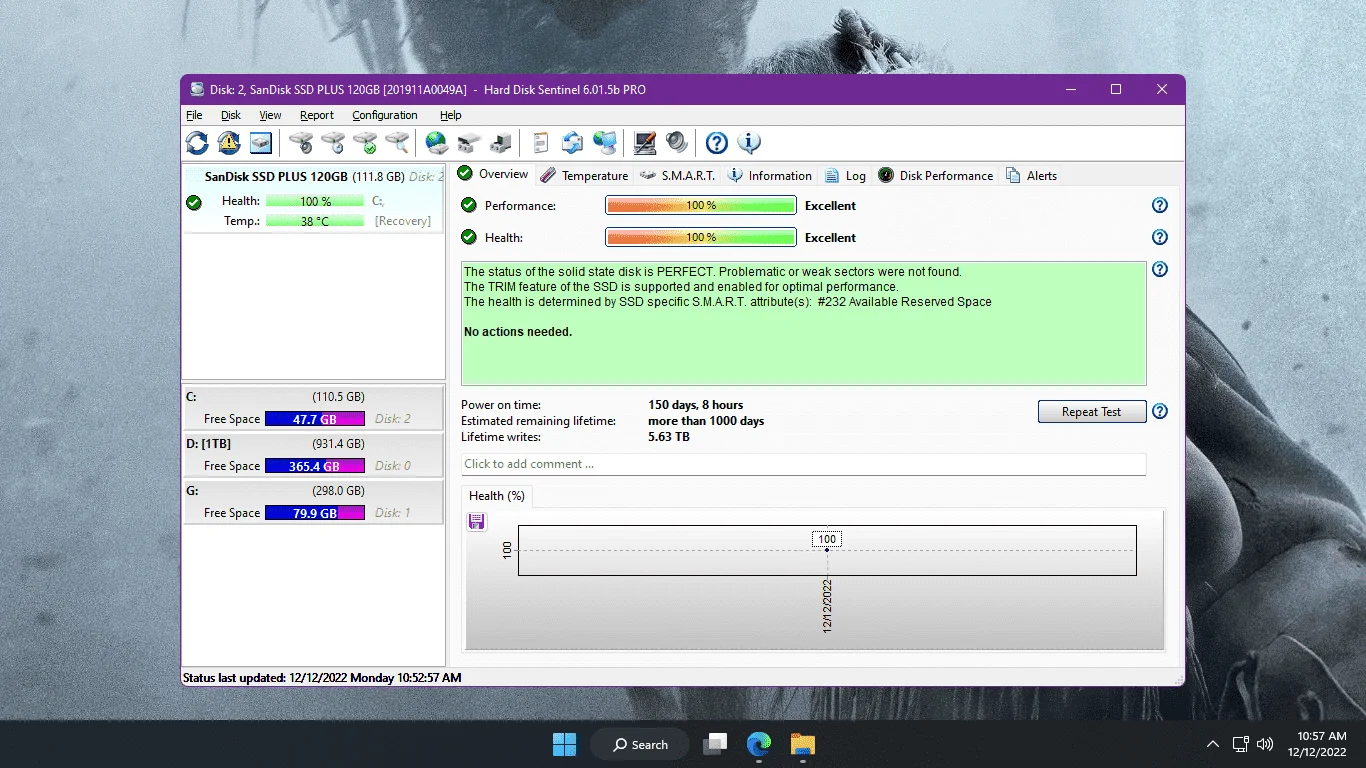
Task: Click the C: free space 47.7 GB bar
Action: click(x=315, y=419)
